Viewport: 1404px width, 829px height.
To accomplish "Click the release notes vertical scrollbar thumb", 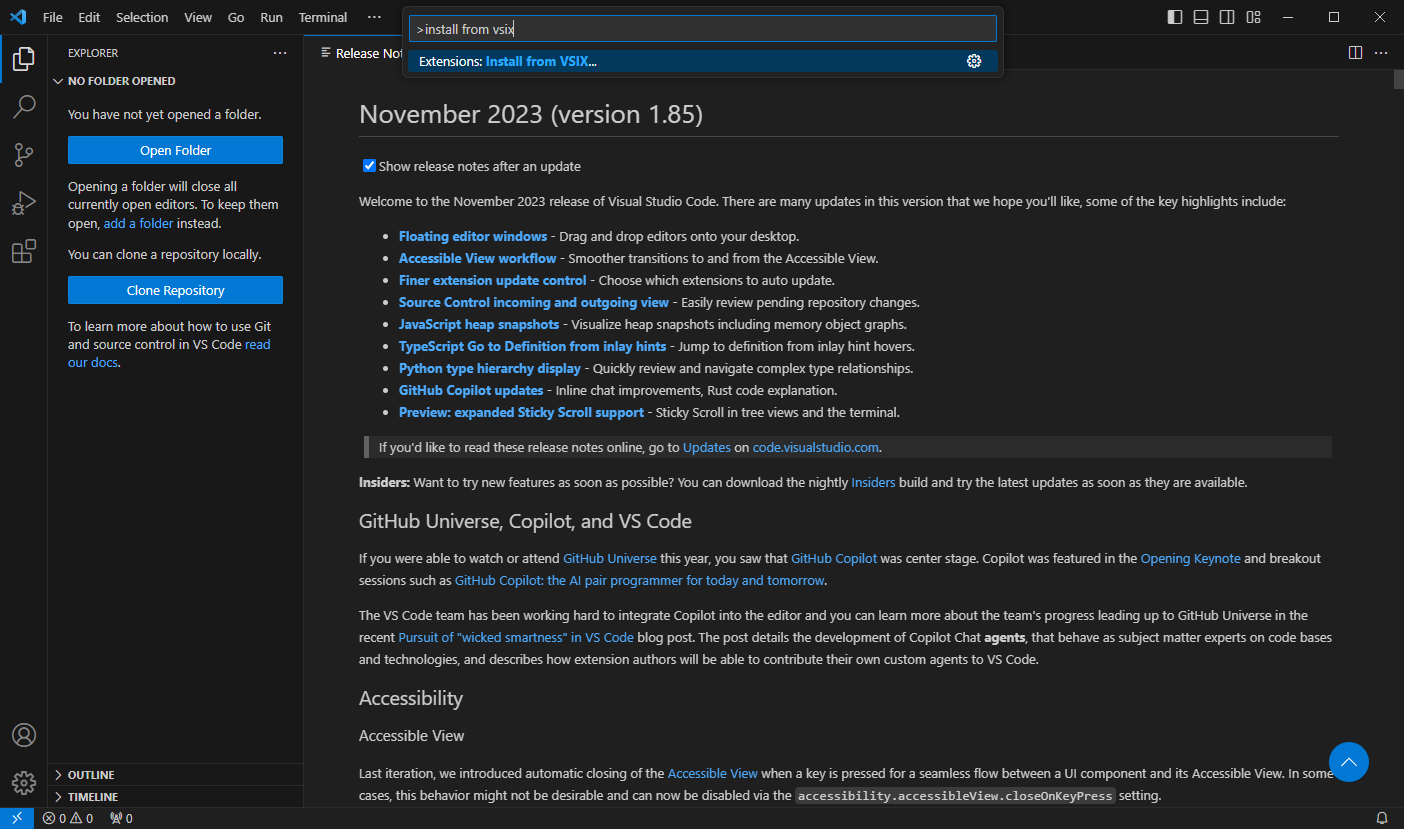I will [x=1398, y=80].
